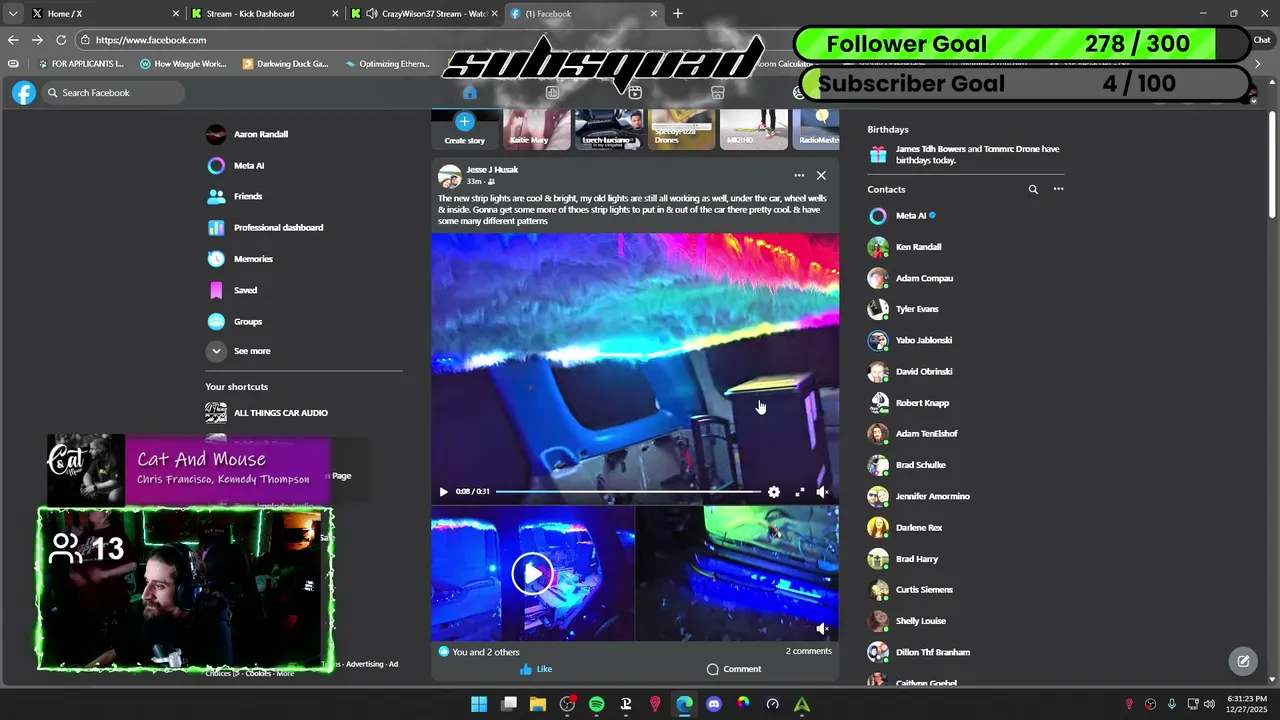Click the birthdays gift icon
This screenshot has height=720, width=1280.
click(x=878, y=155)
